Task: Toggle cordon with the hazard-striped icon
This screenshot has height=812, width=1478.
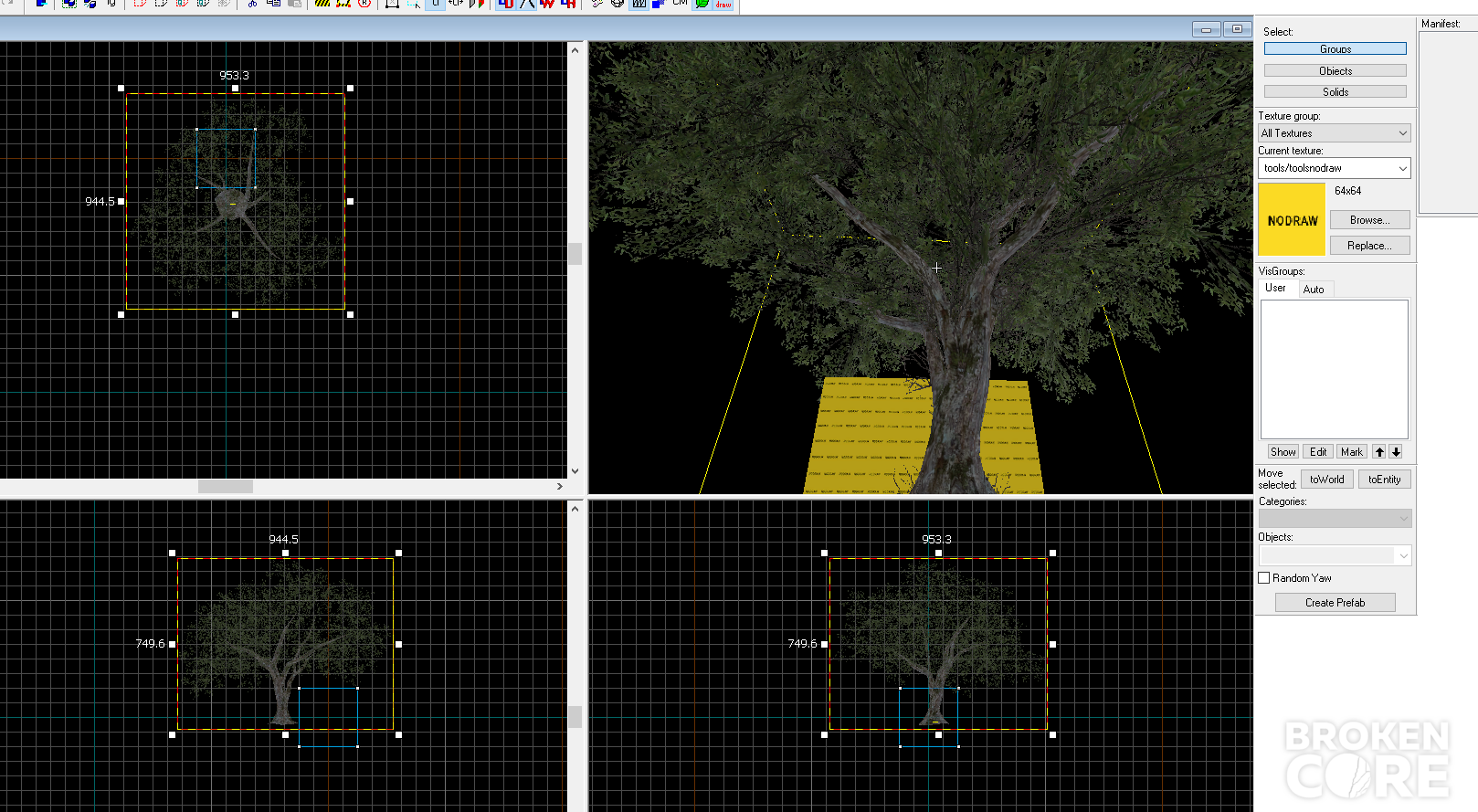Action: 322,4
